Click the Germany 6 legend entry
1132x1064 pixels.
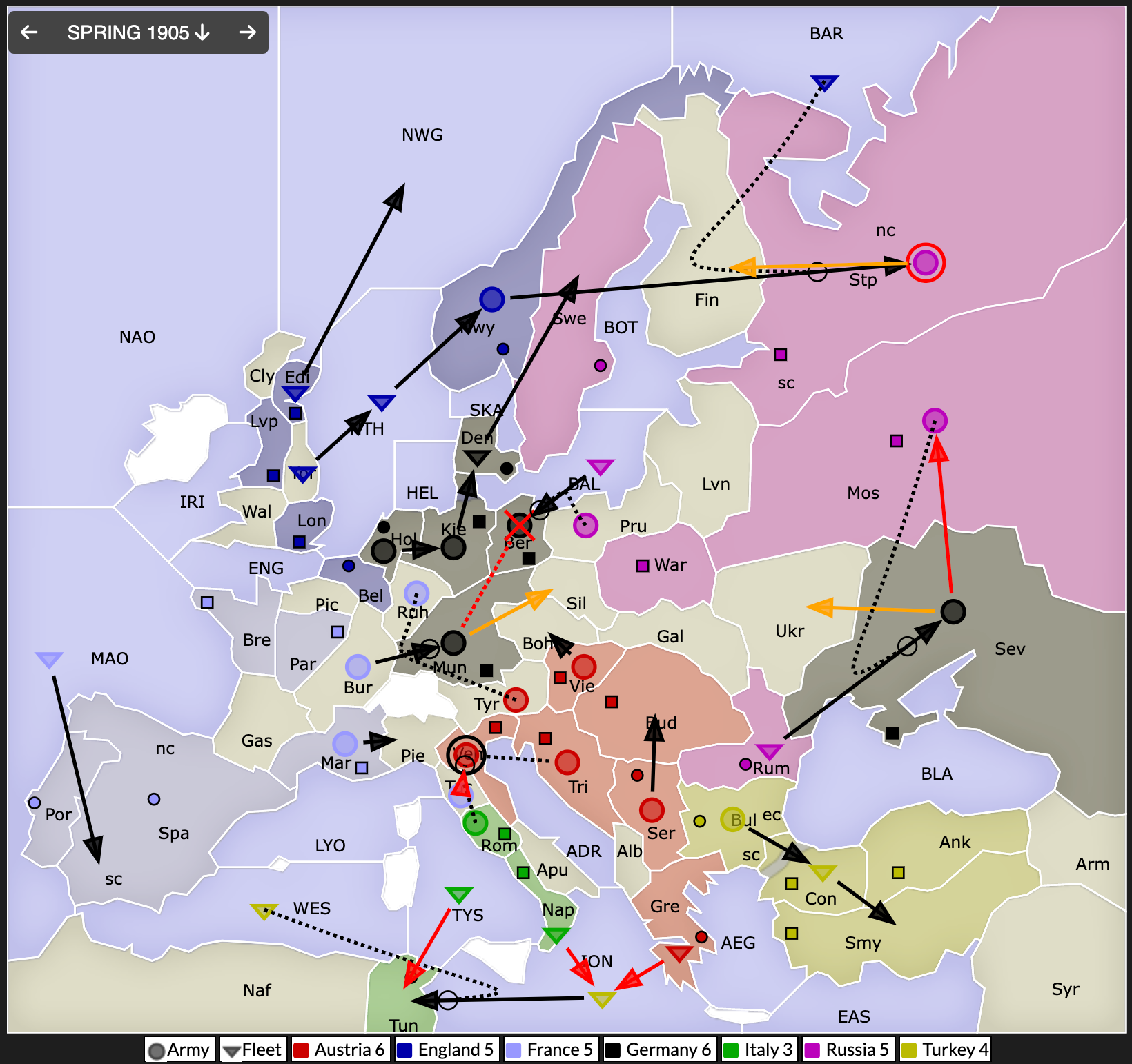(658, 1050)
